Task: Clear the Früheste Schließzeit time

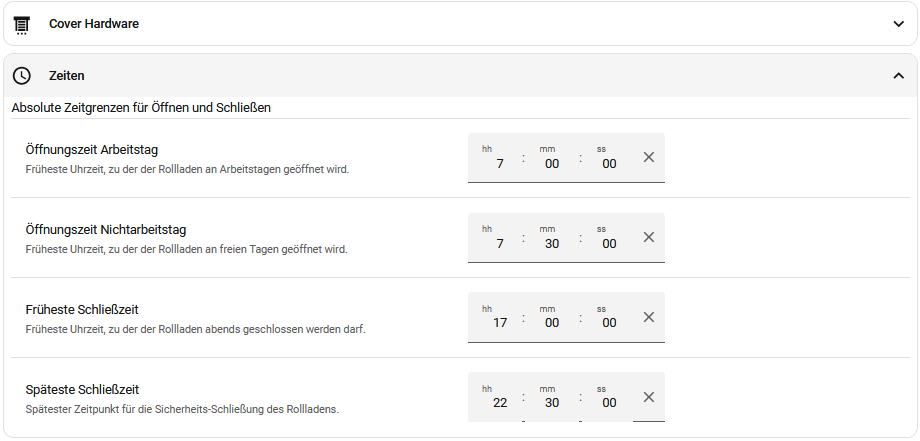Action: (x=648, y=317)
